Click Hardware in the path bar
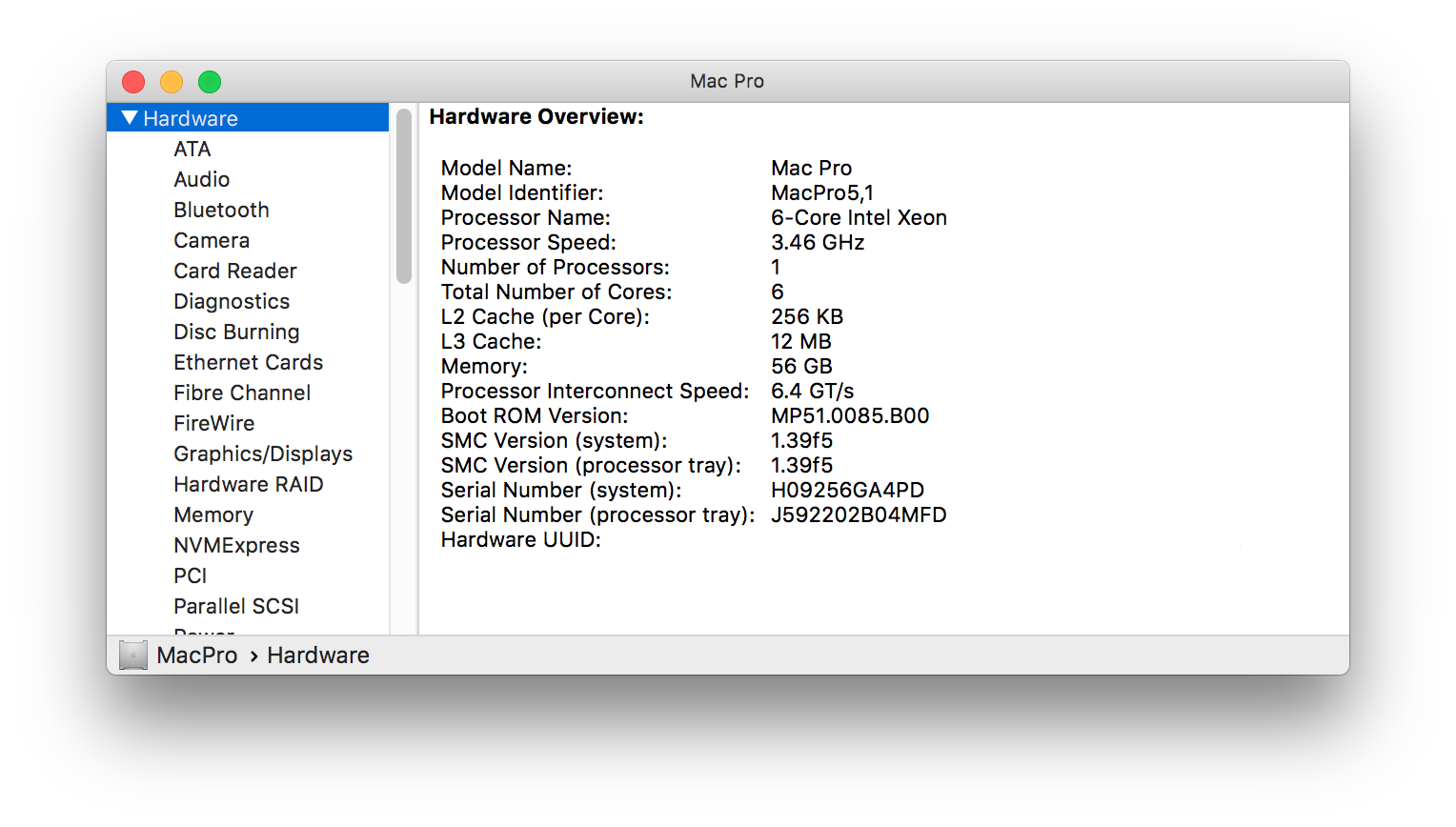 pyautogui.click(x=318, y=656)
